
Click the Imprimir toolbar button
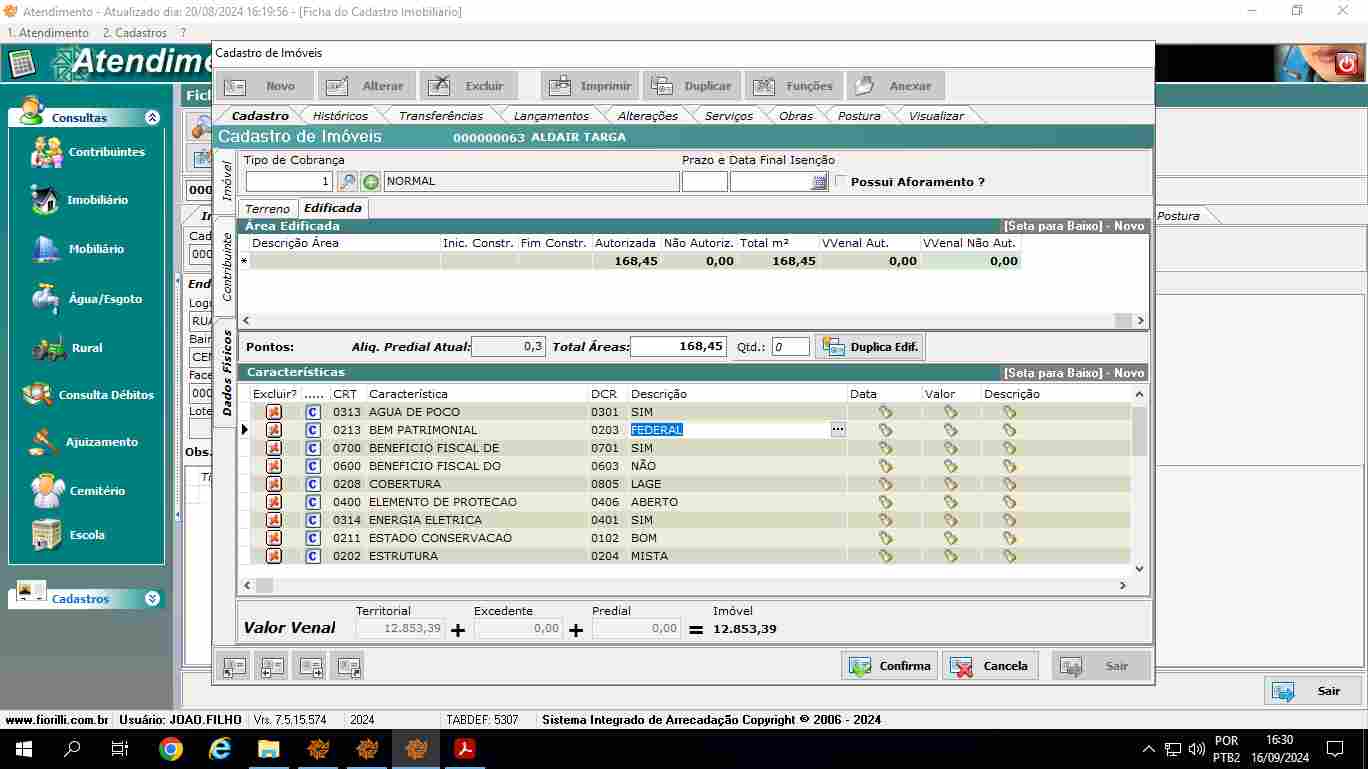click(x=591, y=86)
